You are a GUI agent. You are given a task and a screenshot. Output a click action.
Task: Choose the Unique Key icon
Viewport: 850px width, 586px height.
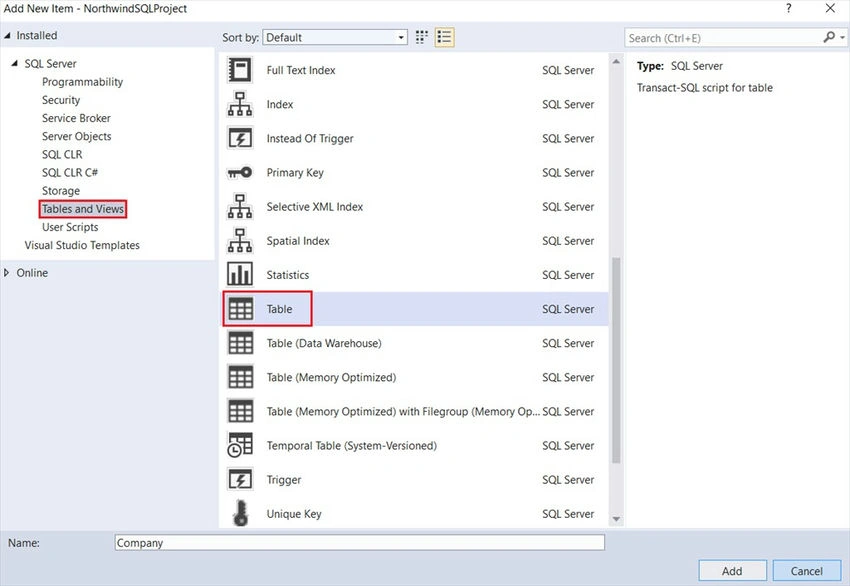240,513
